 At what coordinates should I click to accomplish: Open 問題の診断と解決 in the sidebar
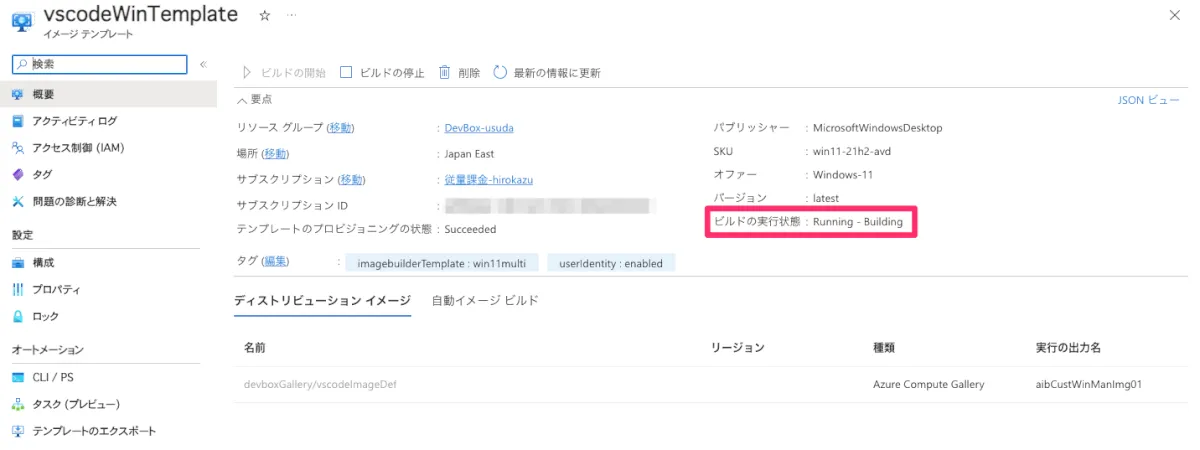74,201
